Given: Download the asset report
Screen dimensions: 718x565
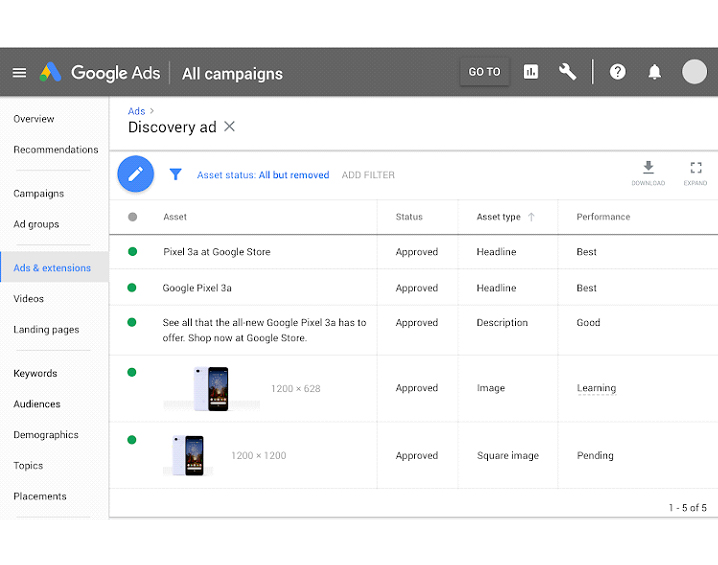Looking at the screenshot, I should (x=648, y=173).
